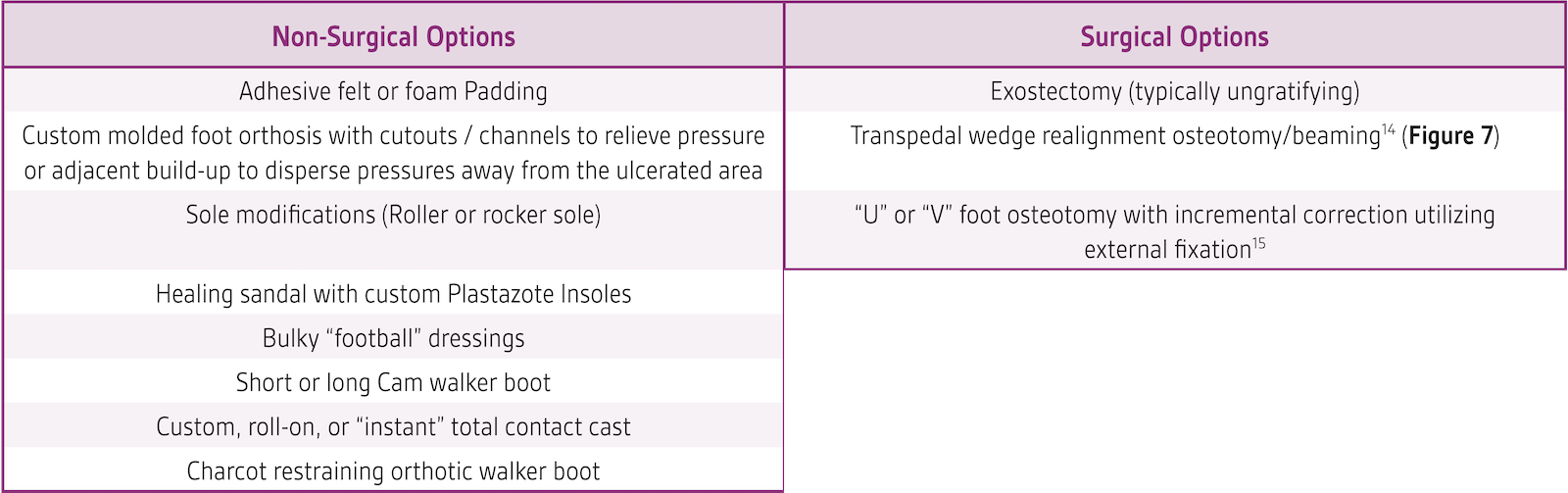Click the Sole modifications (Roller or rocker sole) cell
Screen dimensions: 1568x493
point(393,230)
